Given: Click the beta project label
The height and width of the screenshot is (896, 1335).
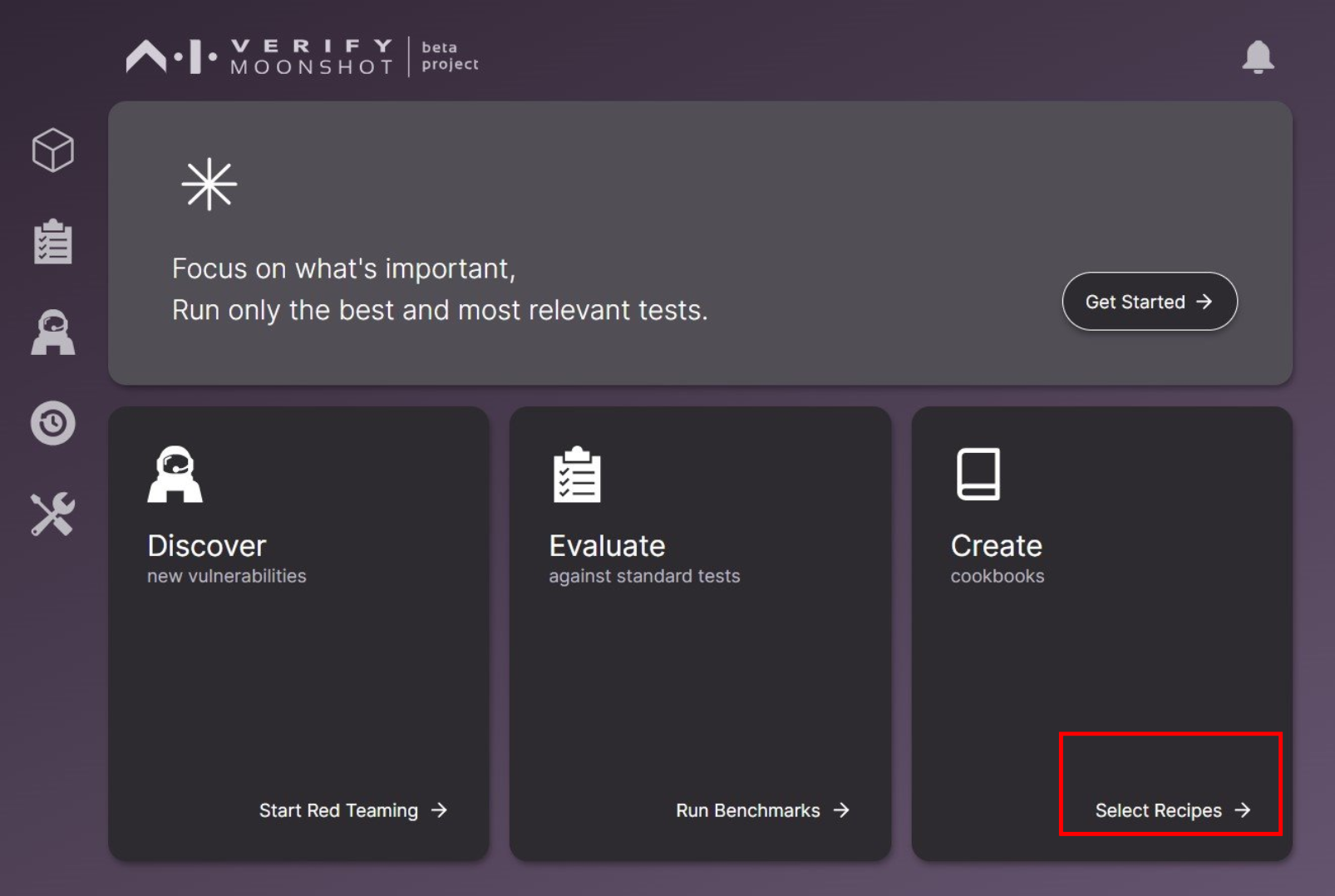Looking at the screenshot, I should pyautogui.click(x=450, y=56).
